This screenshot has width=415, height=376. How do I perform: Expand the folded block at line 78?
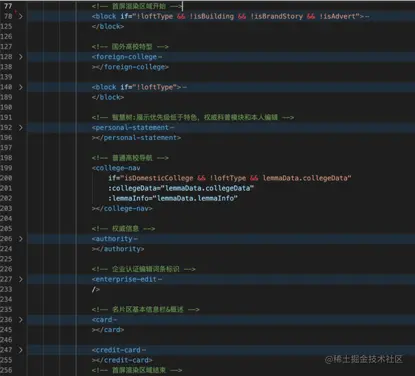(21, 16)
